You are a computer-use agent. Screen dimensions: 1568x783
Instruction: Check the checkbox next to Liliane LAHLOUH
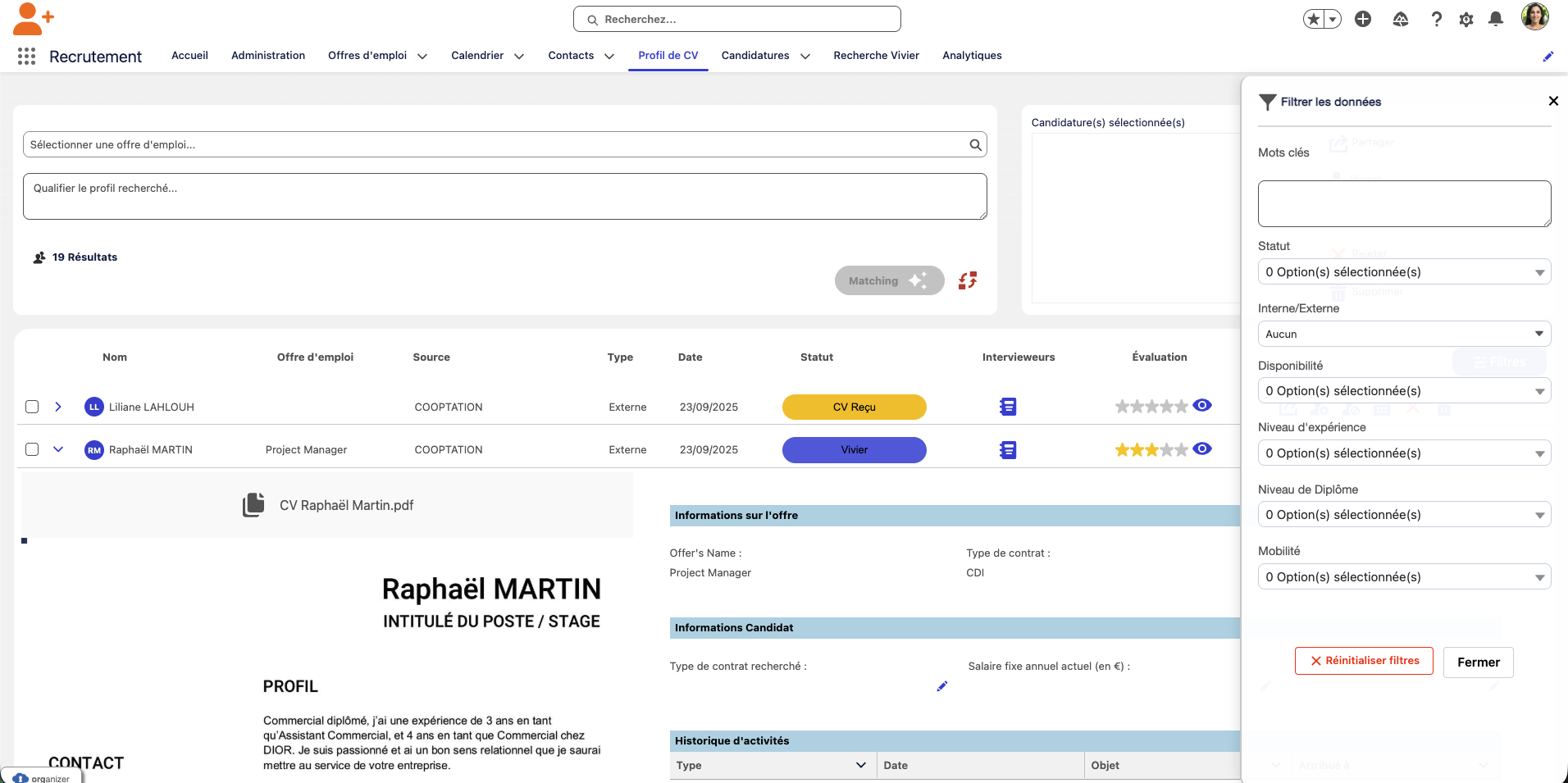(32, 406)
